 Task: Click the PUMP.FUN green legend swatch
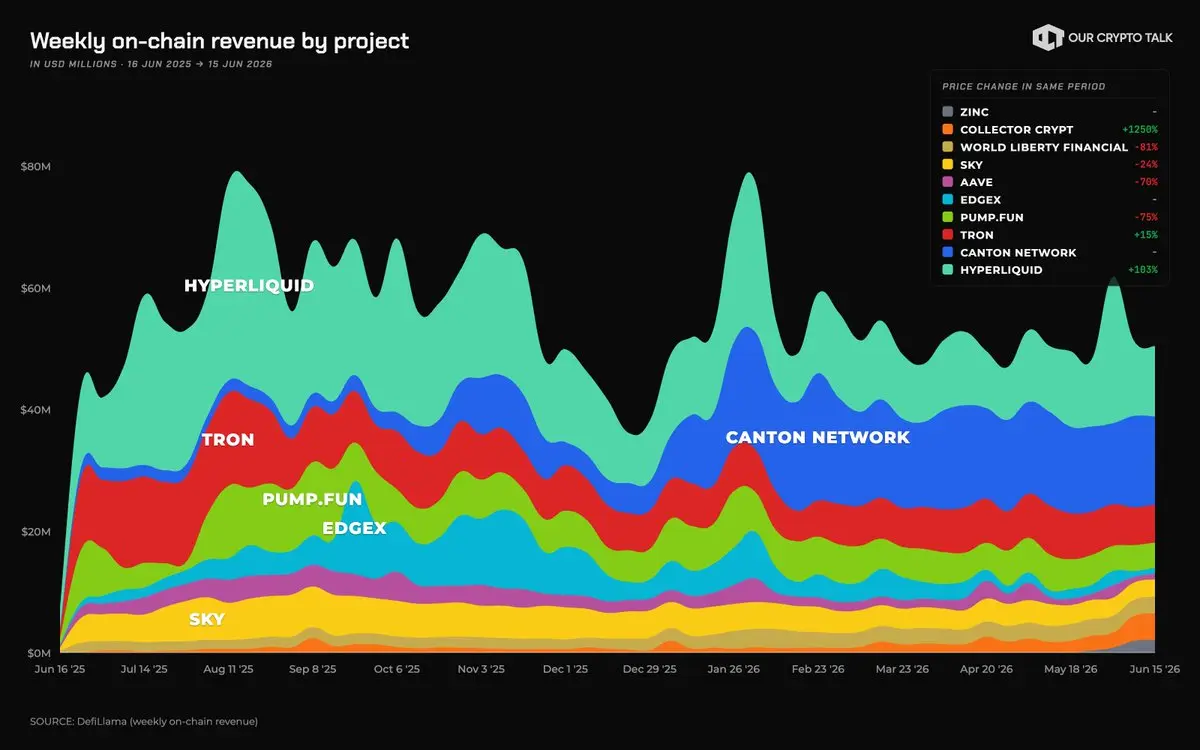pyautogui.click(x=948, y=217)
